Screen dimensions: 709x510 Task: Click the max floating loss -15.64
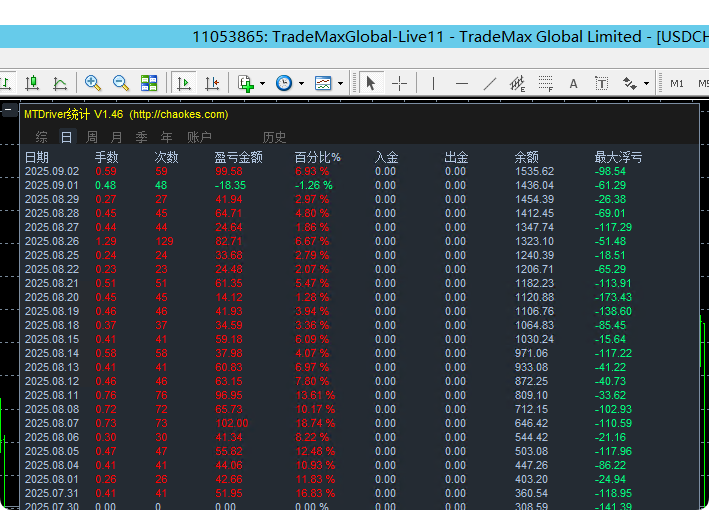(x=610, y=340)
